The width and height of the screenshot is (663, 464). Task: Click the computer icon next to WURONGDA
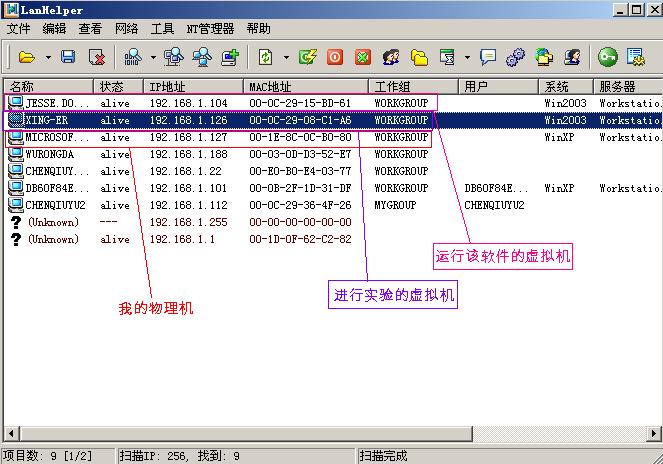coord(16,154)
